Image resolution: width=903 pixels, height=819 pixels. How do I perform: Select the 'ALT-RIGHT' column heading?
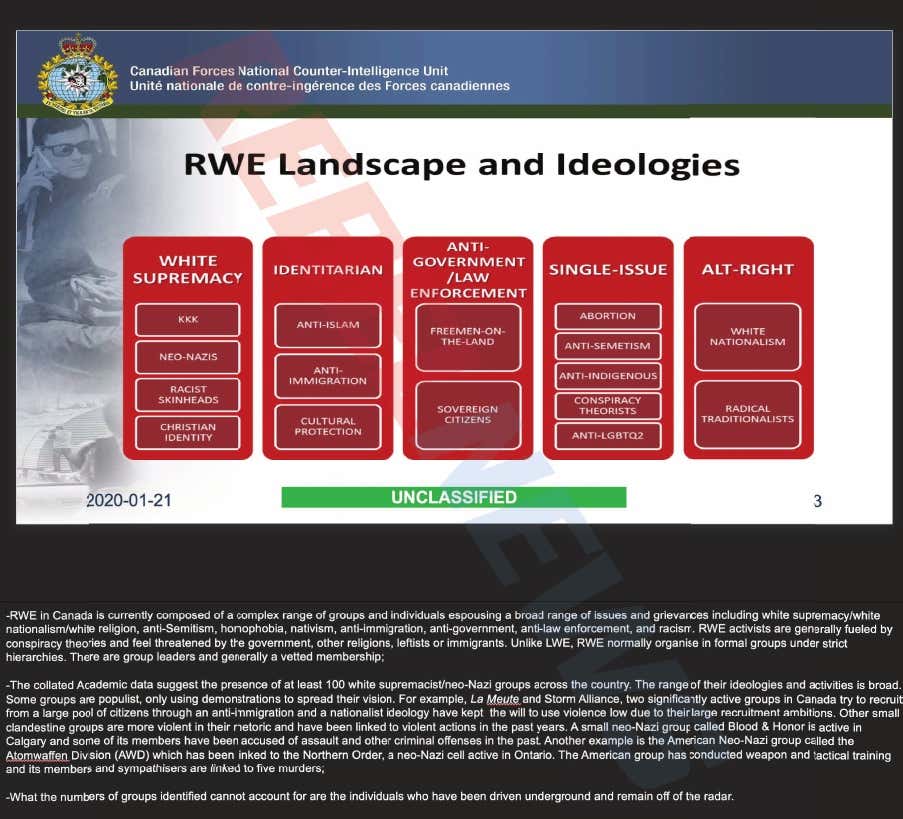[748, 270]
